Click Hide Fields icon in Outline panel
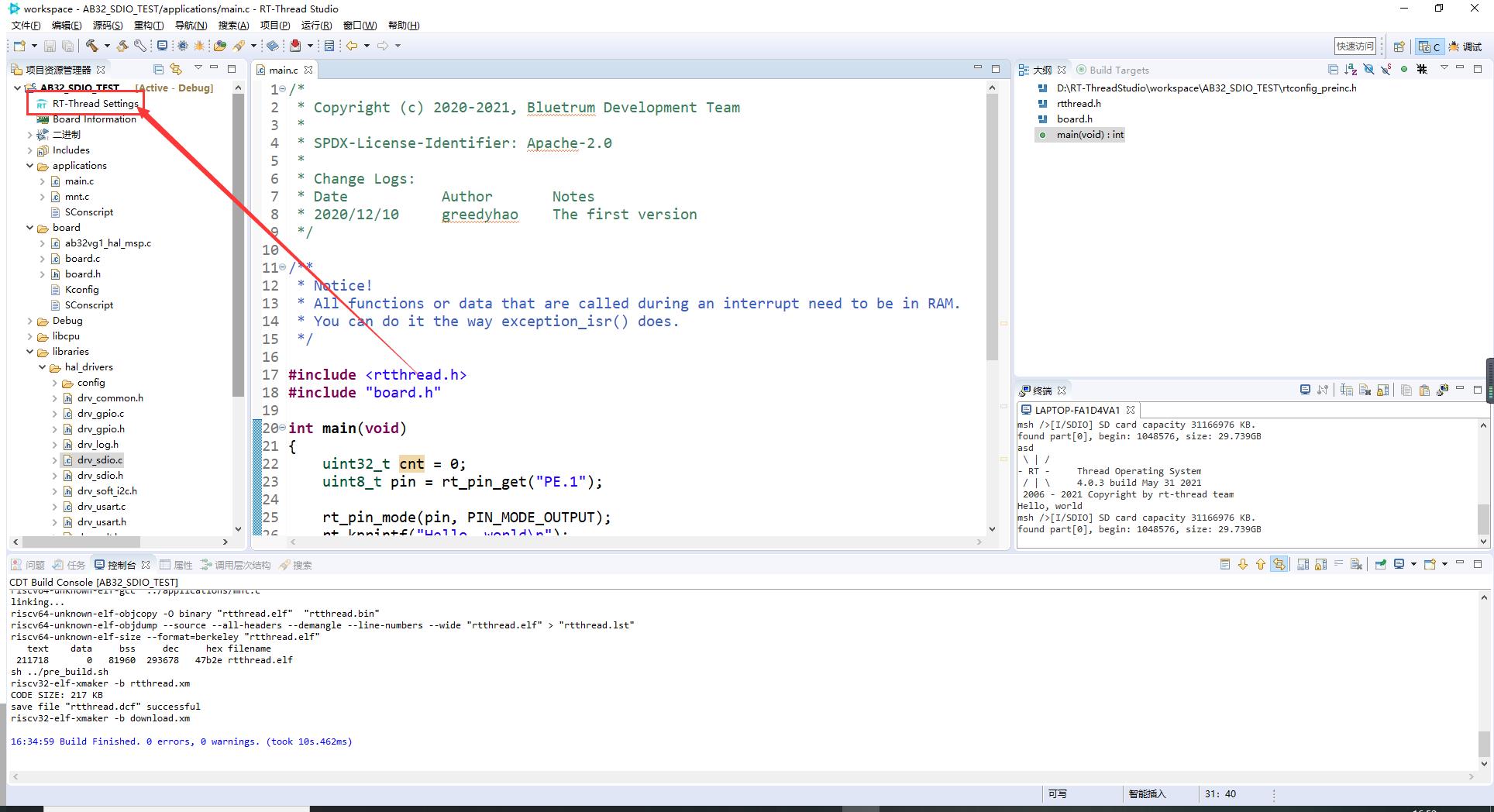The image size is (1494, 812). pyautogui.click(x=1368, y=69)
